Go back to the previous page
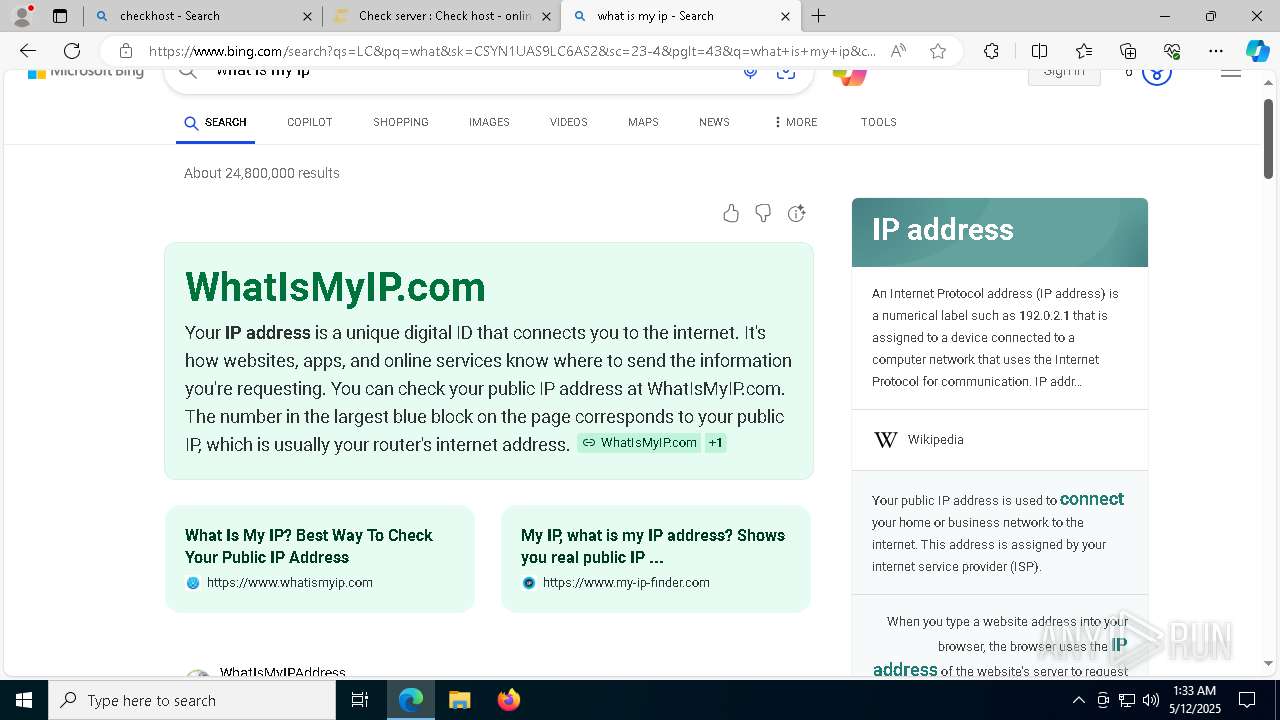The height and width of the screenshot is (720, 1280). pyautogui.click(x=28, y=51)
